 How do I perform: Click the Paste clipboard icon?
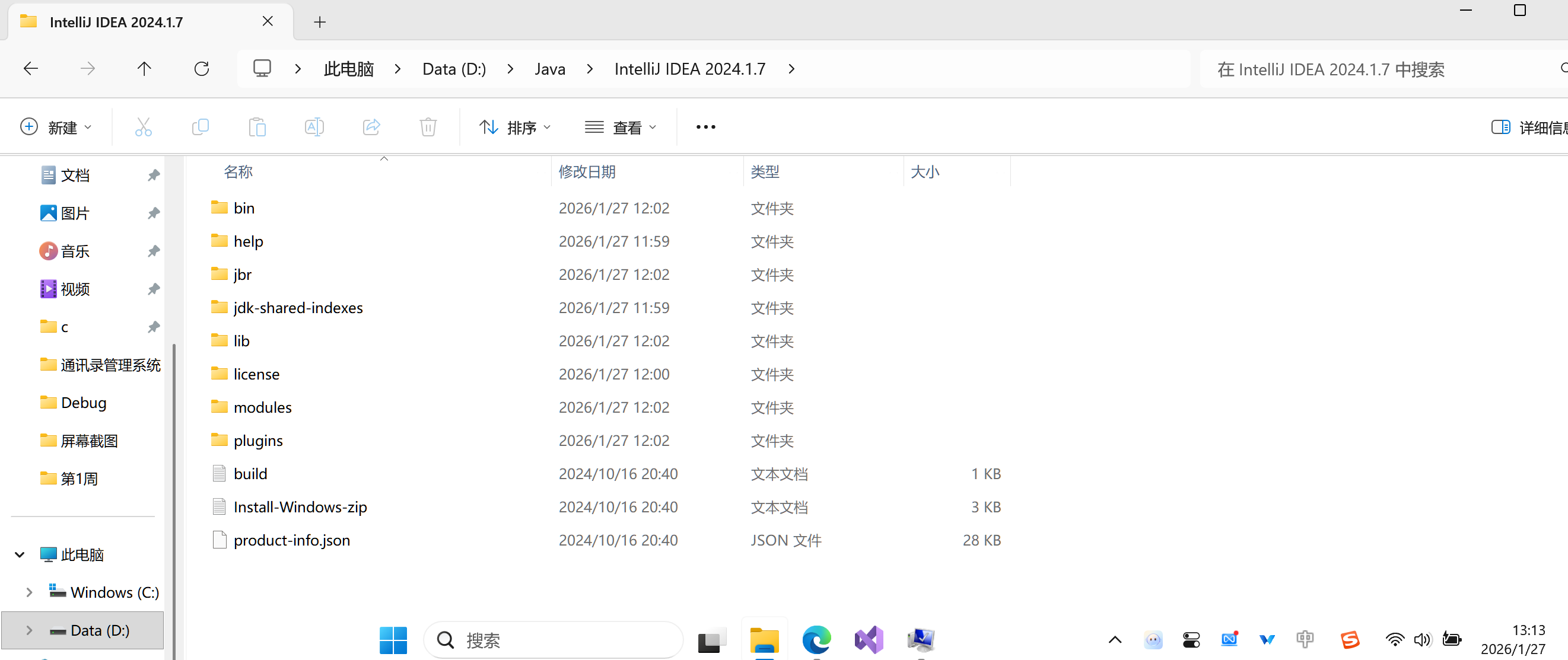tap(257, 127)
